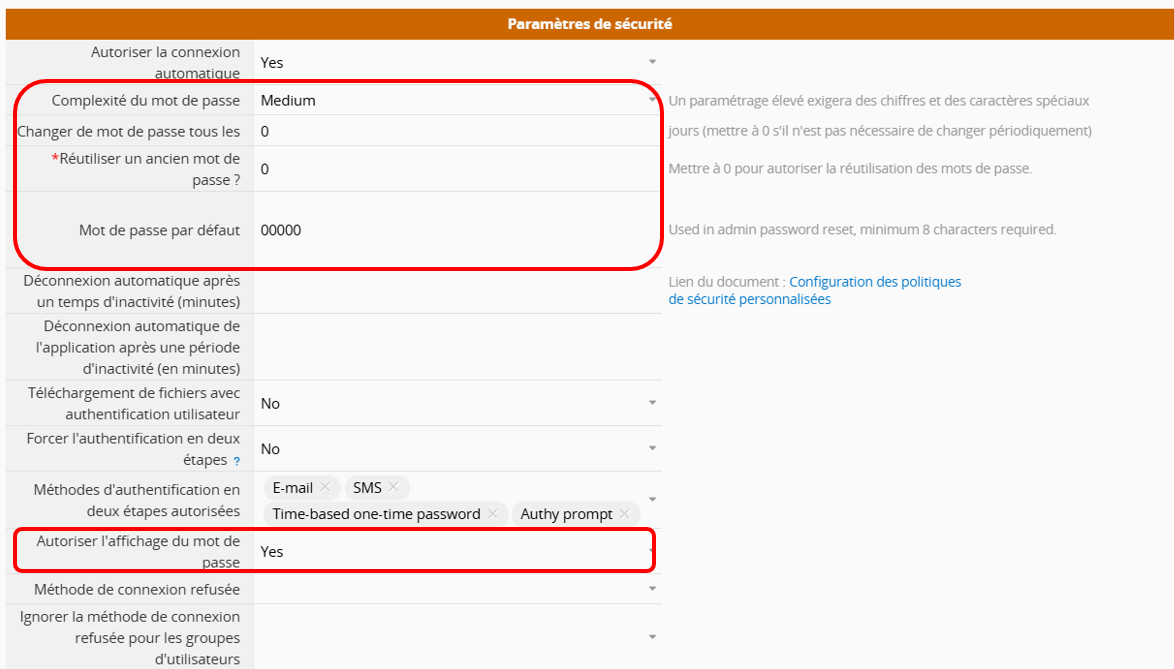
Task: Open the Configuration des politiques de sécurité link
Action: click(815, 290)
